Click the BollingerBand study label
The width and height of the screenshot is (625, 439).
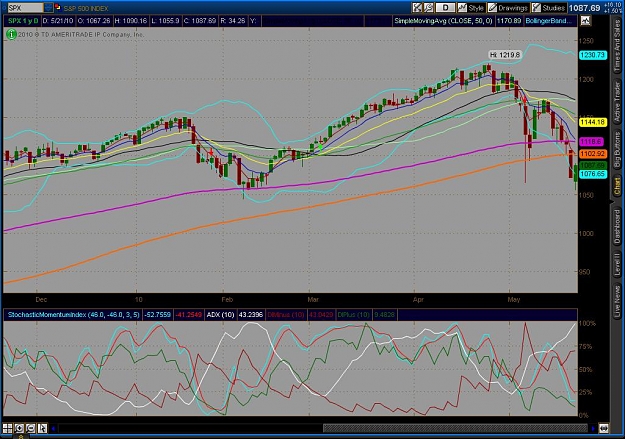point(548,21)
